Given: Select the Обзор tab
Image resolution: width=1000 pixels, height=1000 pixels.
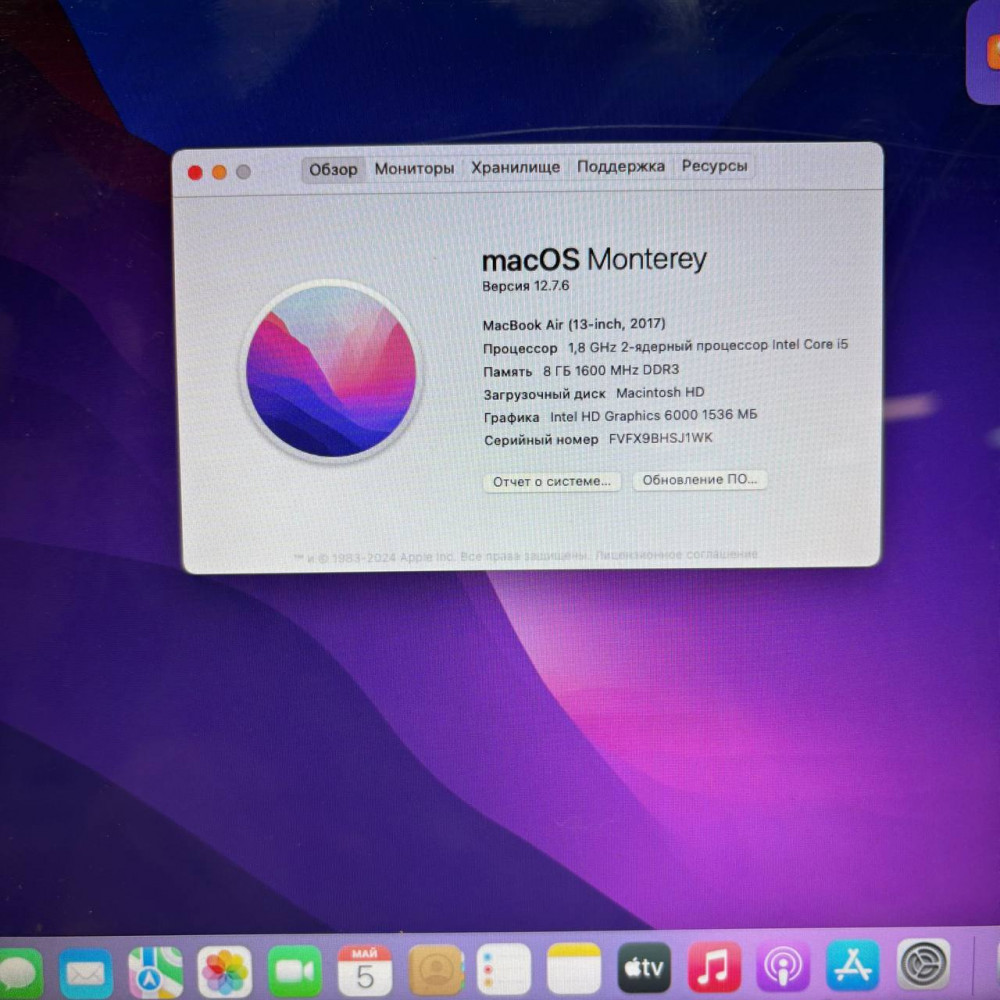Looking at the screenshot, I should pos(333,170).
